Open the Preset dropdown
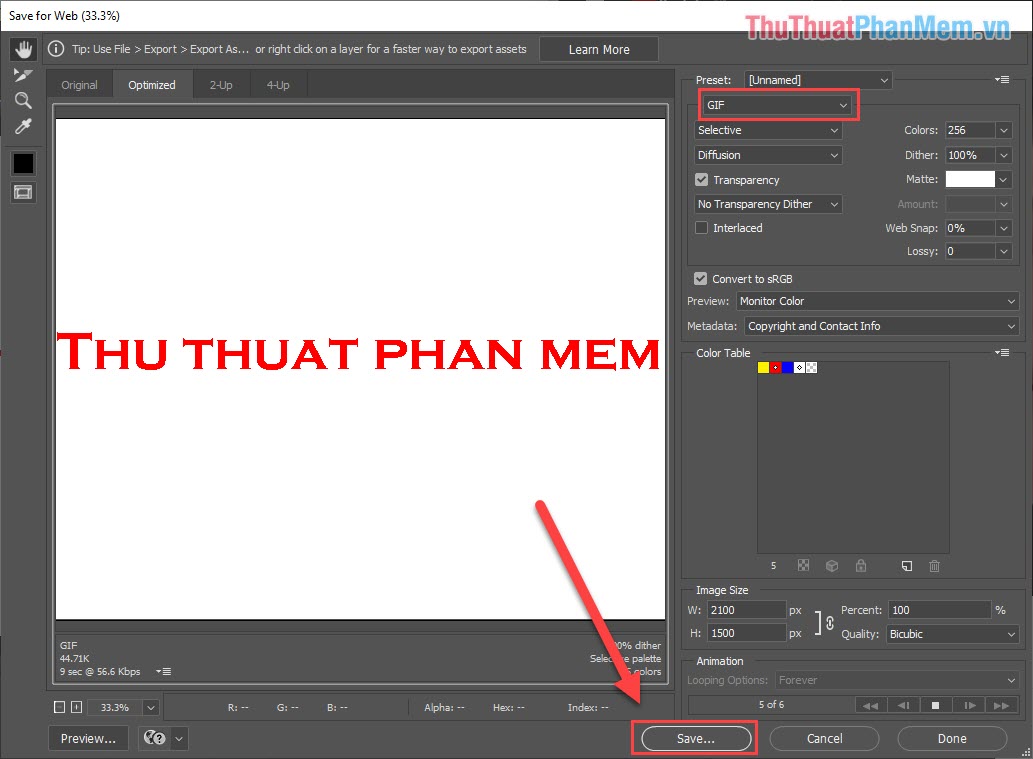 click(x=818, y=79)
